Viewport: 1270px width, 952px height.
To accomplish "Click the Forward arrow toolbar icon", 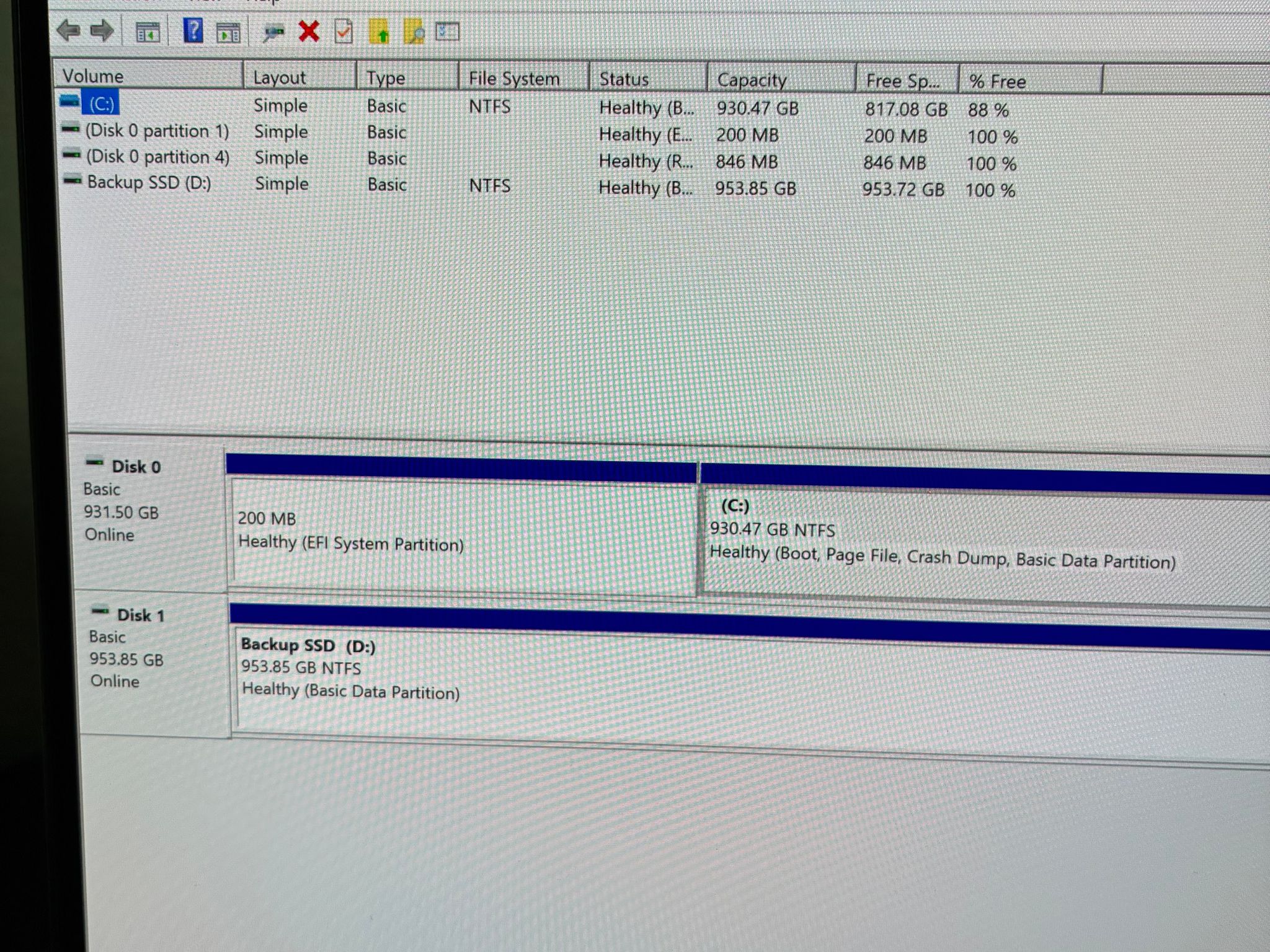I will [x=102, y=30].
